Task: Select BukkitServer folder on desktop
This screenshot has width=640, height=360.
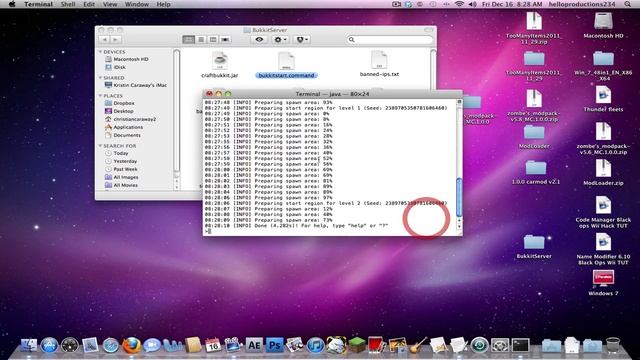Action: click(534, 246)
